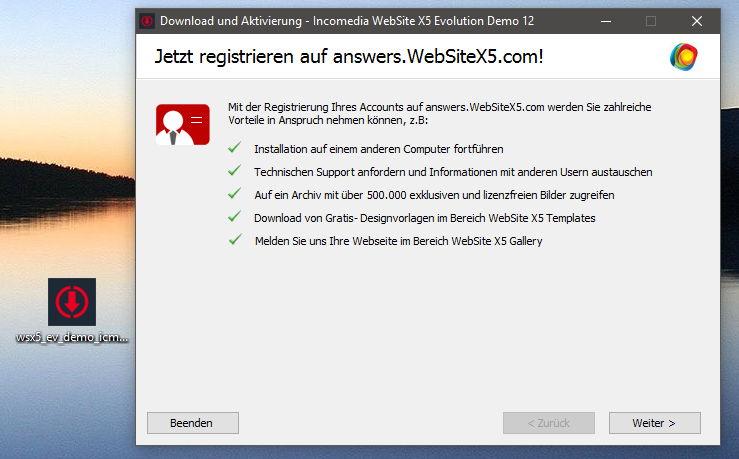Click the red user account card icon

pyautogui.click(x=183, y=124)
